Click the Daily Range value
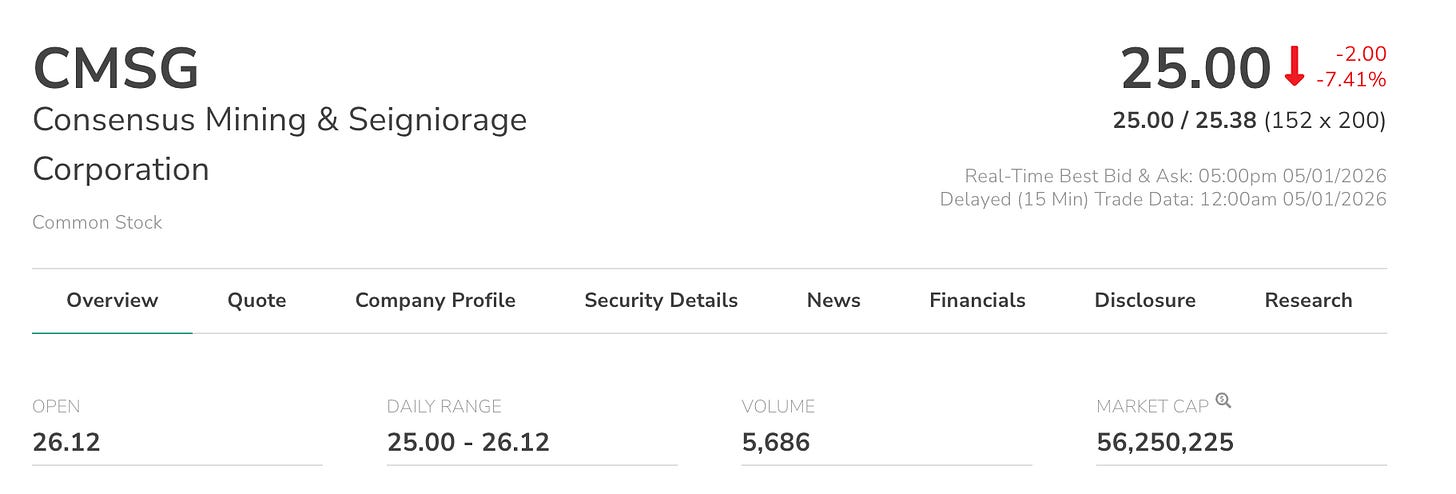This screenshot has height=494, width=1456. click(x=468, y=442)
